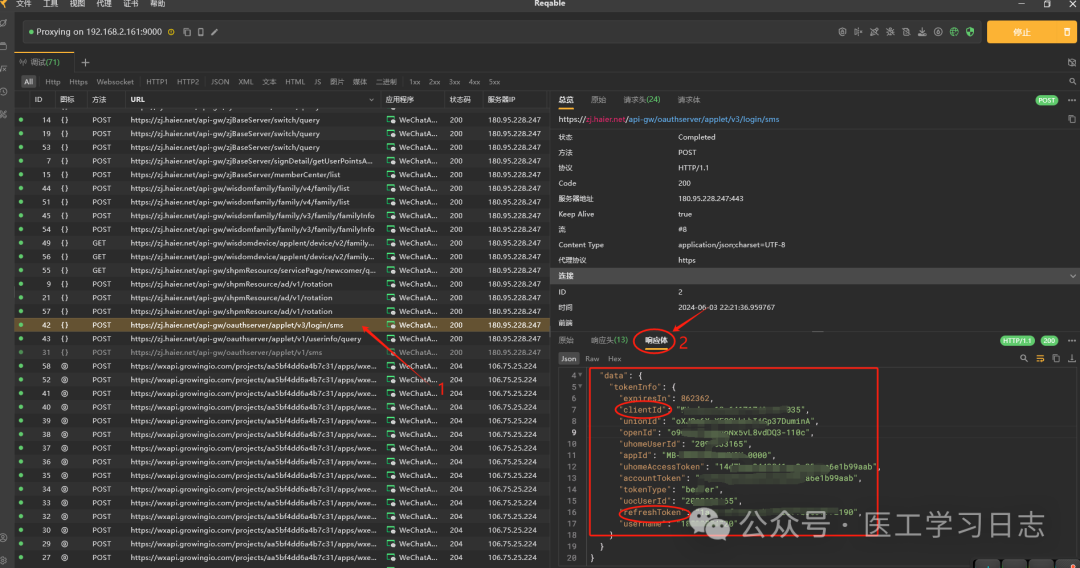The height and width of the screenshot is (568, 1080).
Task: Filter traffic by HTTP2 protocol
Action: coord(187,82)
